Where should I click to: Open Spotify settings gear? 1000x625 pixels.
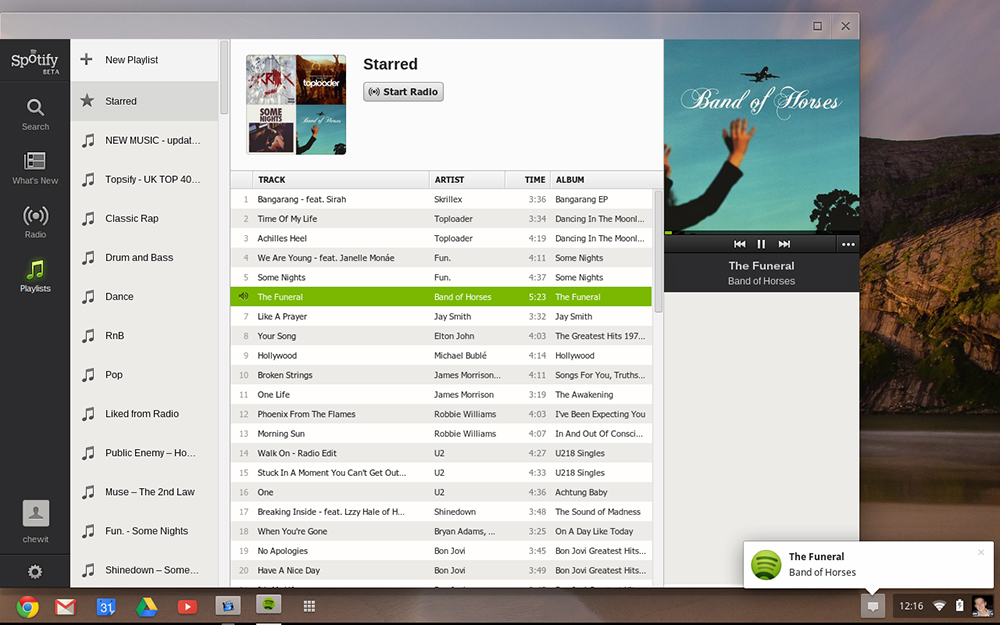[35, 572]
